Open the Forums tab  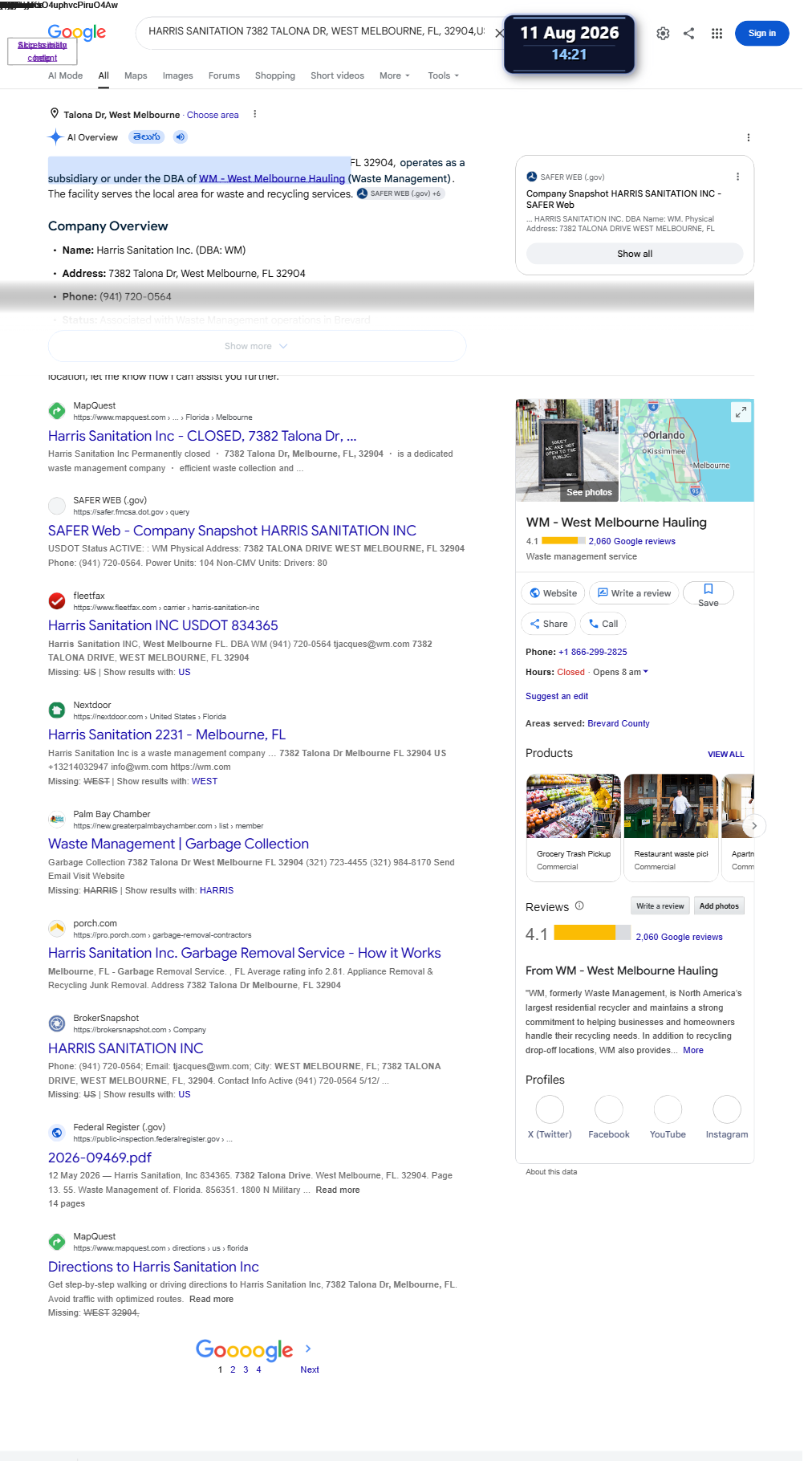coord(224,75)
